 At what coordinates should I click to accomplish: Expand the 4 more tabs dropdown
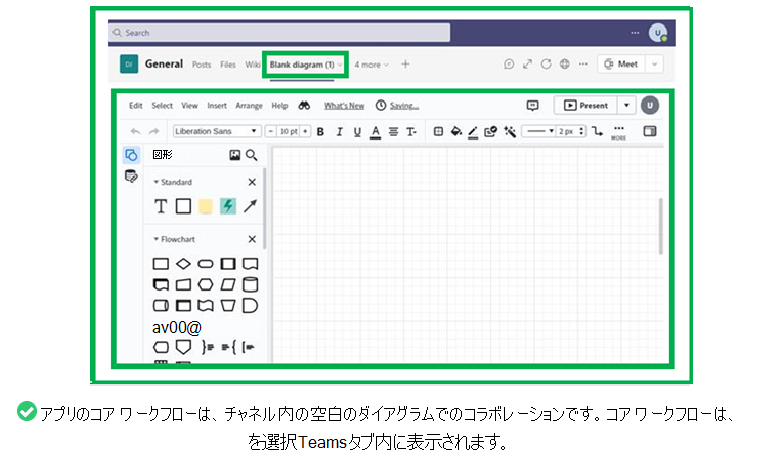(x=371, y=65)
